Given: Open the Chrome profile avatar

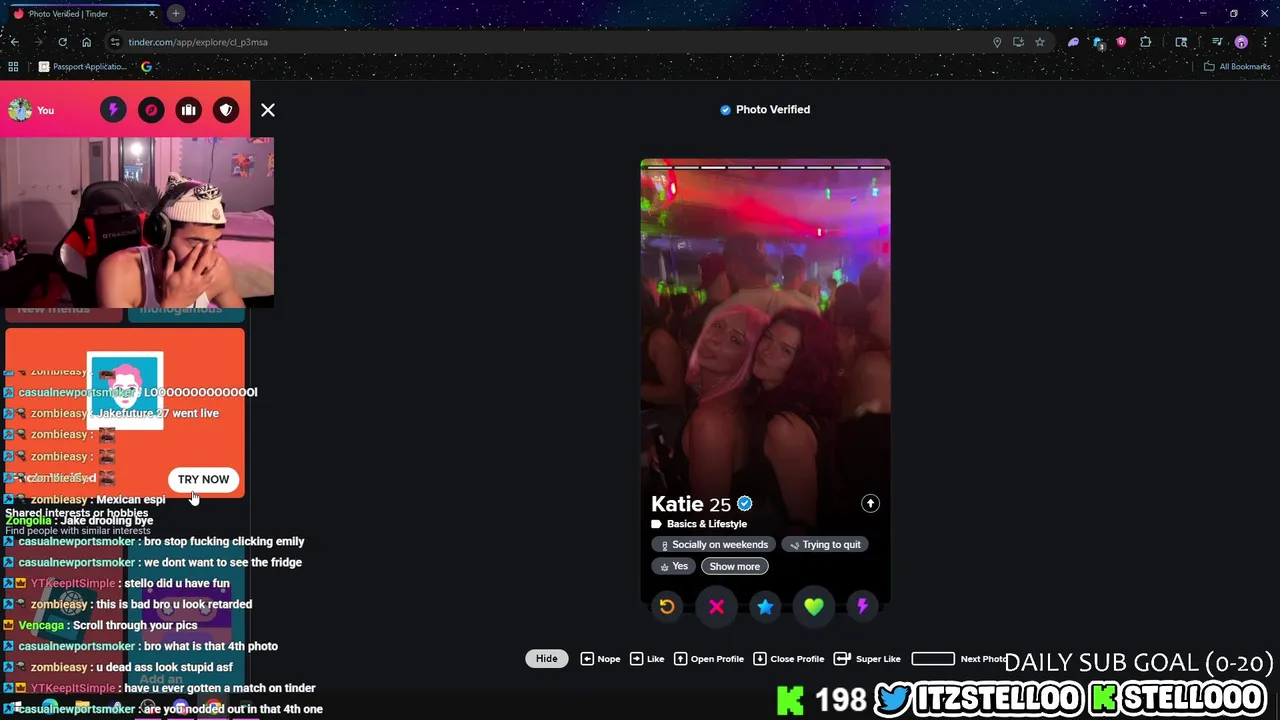Looking at the screenshot, I should click(1241, 42).
